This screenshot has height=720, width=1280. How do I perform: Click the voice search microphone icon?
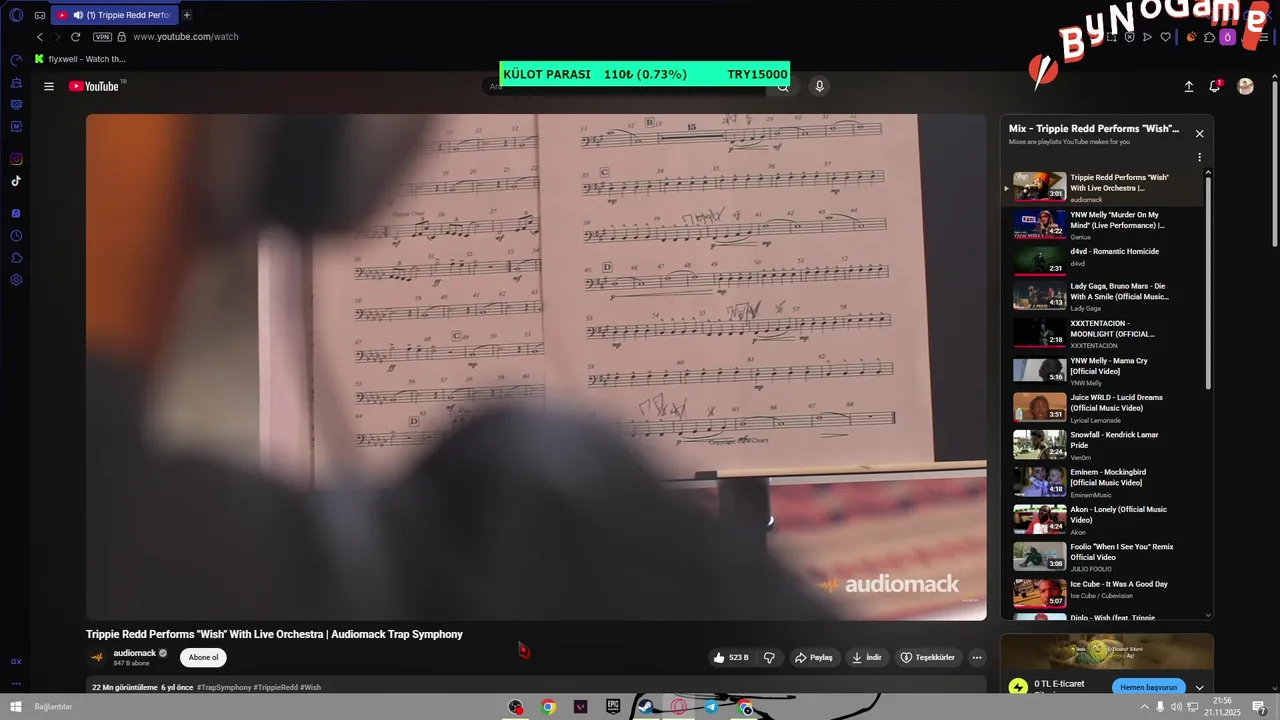pyautogui.click(x=819, y=86)
